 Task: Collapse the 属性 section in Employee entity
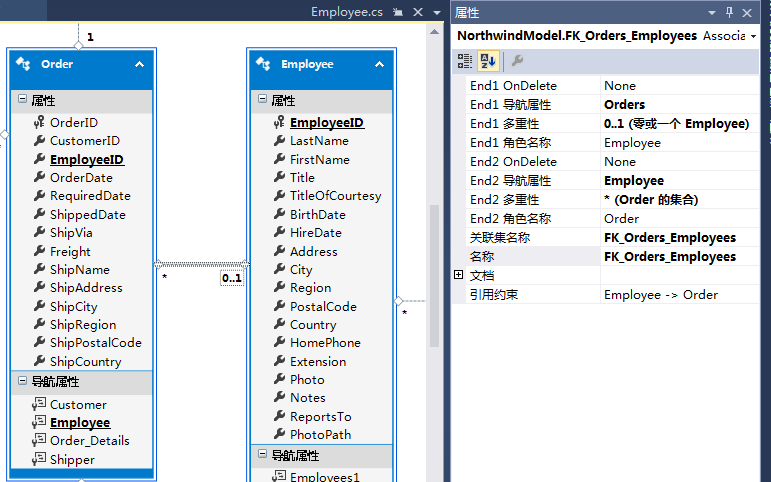click(x=263, y=99)
